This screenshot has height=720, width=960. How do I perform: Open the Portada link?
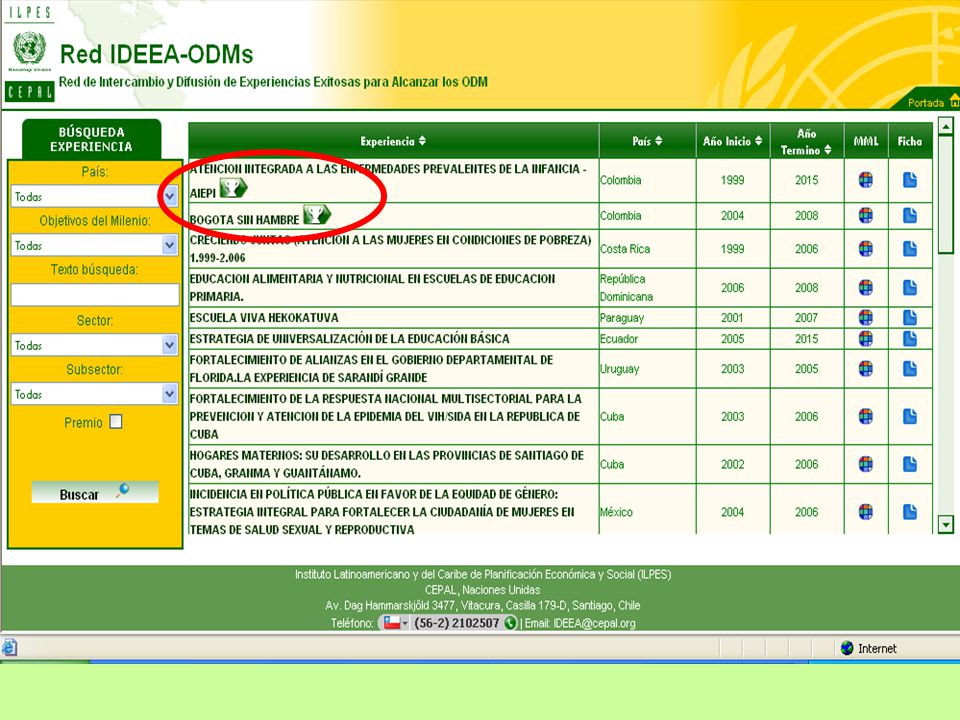point(925,103)
